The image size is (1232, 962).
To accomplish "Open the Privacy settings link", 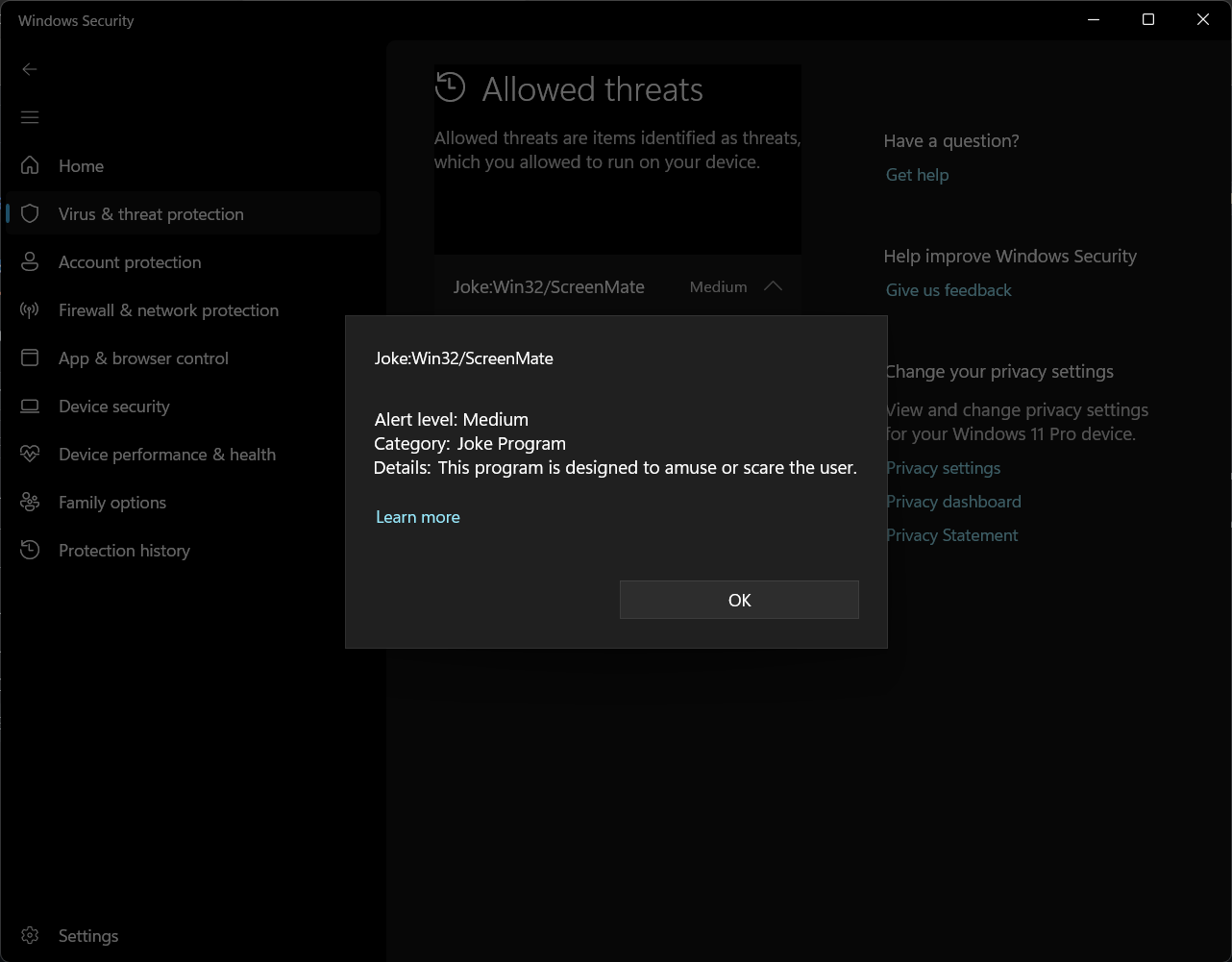I will tap(943, 468).
